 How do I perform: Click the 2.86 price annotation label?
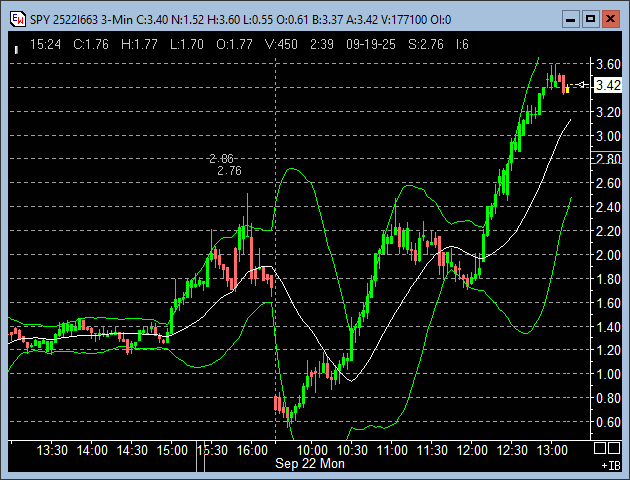click(x=221, y=159)
